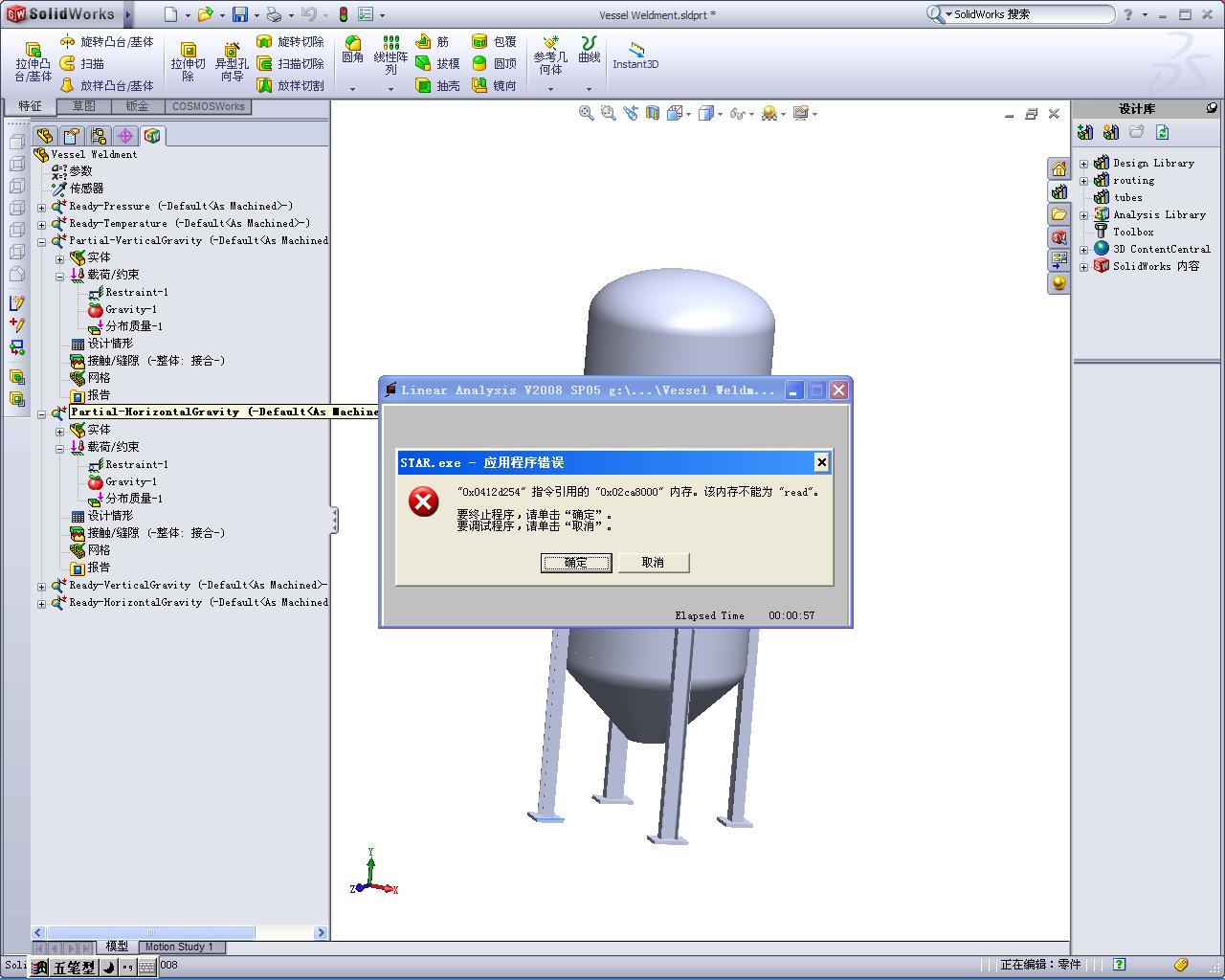Click the 拉伸凸台/基体 extrude boss tool
Image resolution: width=1225 pixels, height=980 pixels.
33,62
